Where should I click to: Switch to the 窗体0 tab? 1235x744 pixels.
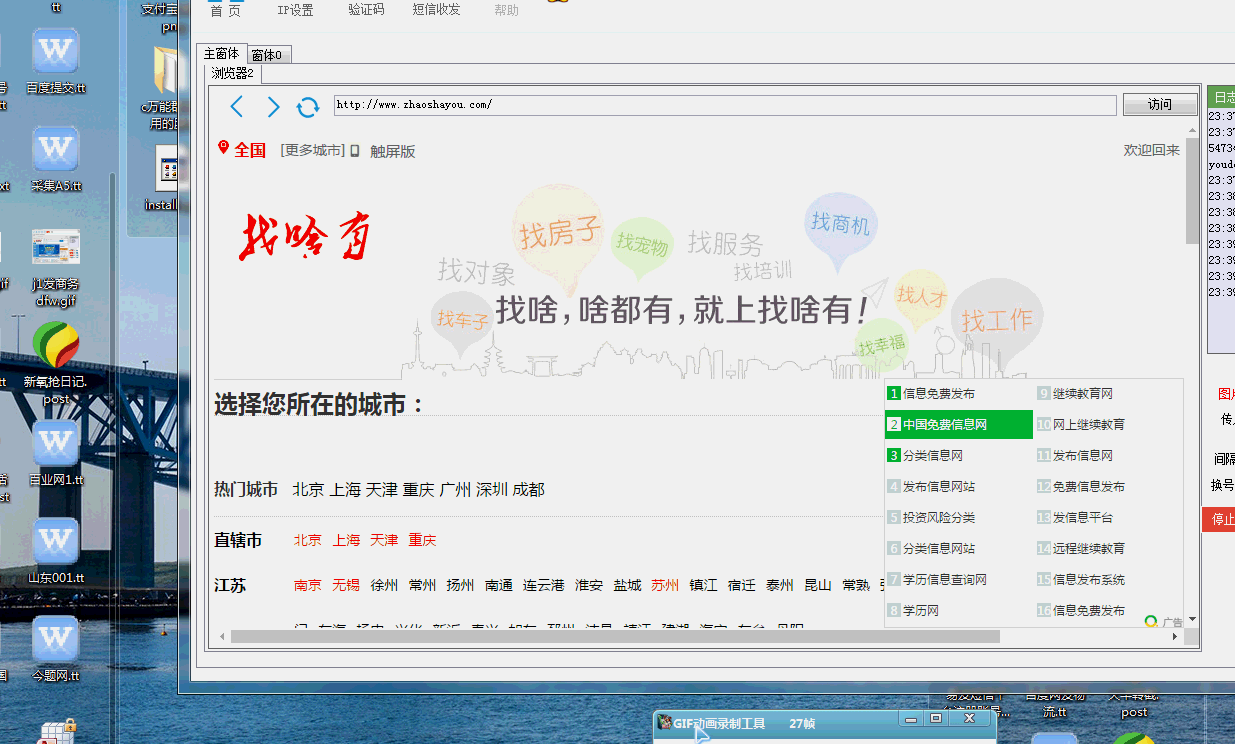(x=268, y=55)
